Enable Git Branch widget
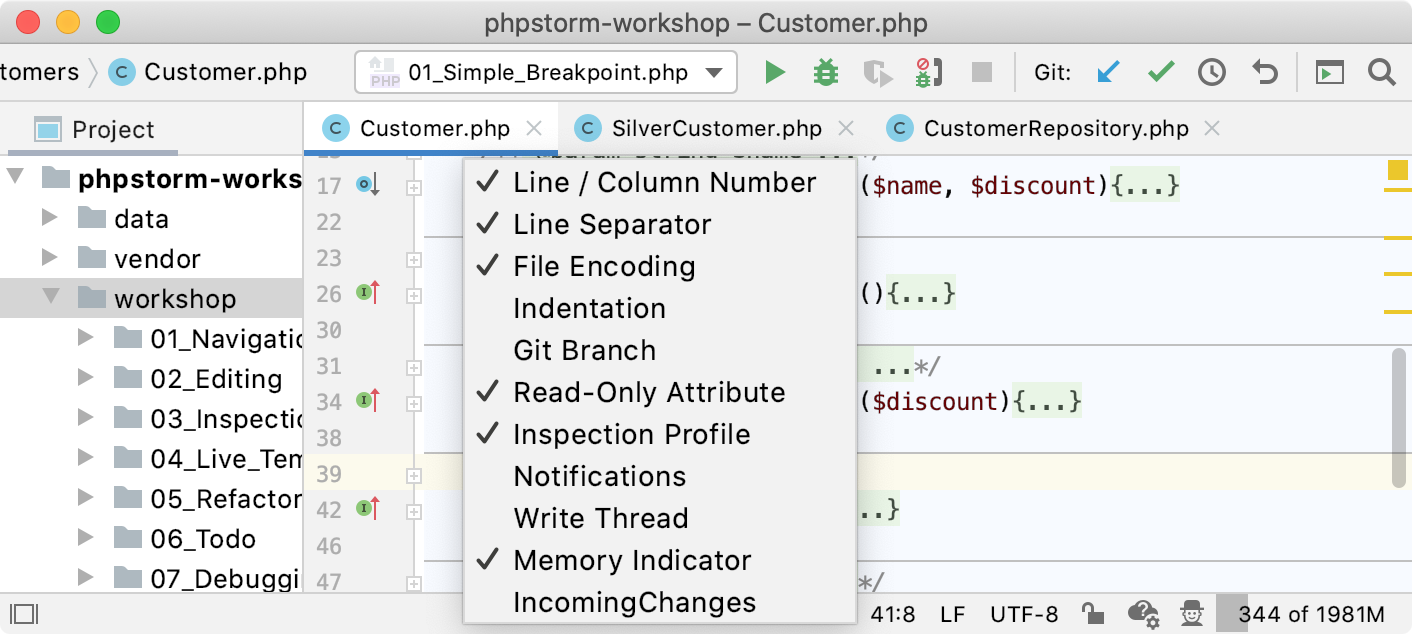Image resolution: width=1412 pixels, height=634 pixels. coord(660,350)
